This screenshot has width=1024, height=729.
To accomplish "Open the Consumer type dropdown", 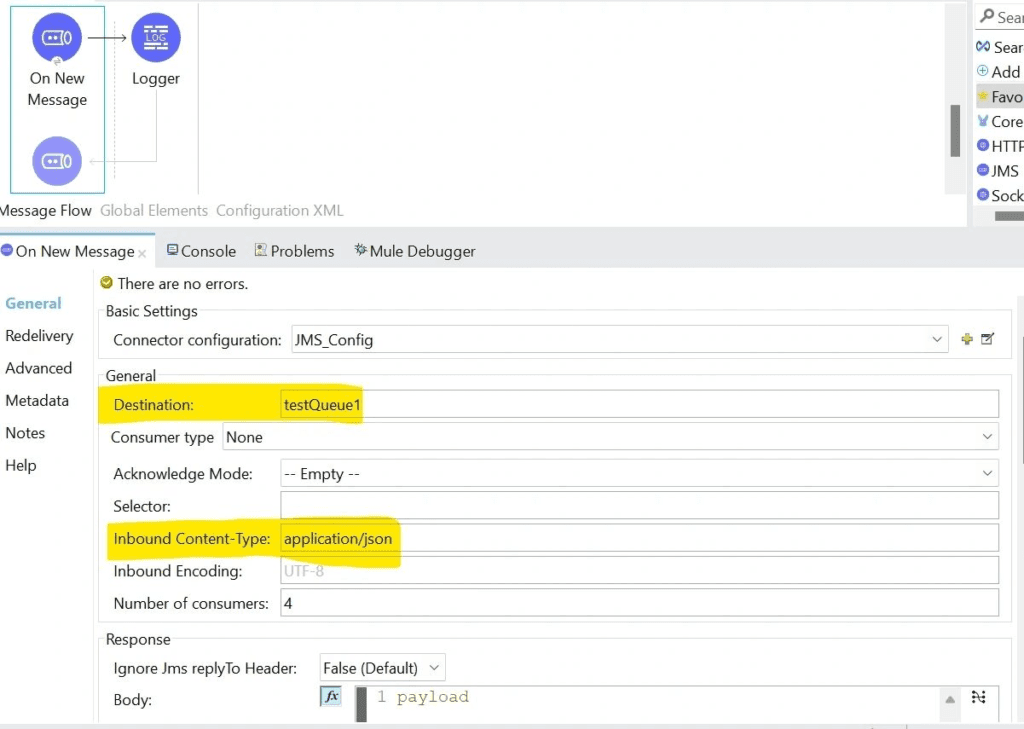I will pyautogui.click(x=987, y=437).
